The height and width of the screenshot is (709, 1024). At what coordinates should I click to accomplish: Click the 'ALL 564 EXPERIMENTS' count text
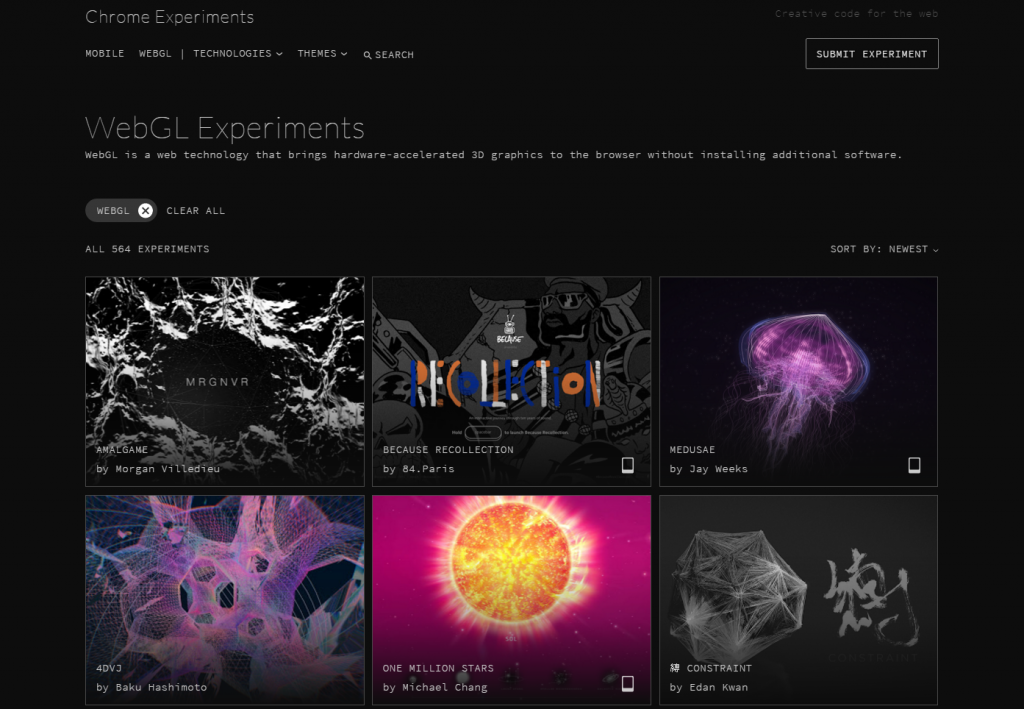tap(147, 249)
